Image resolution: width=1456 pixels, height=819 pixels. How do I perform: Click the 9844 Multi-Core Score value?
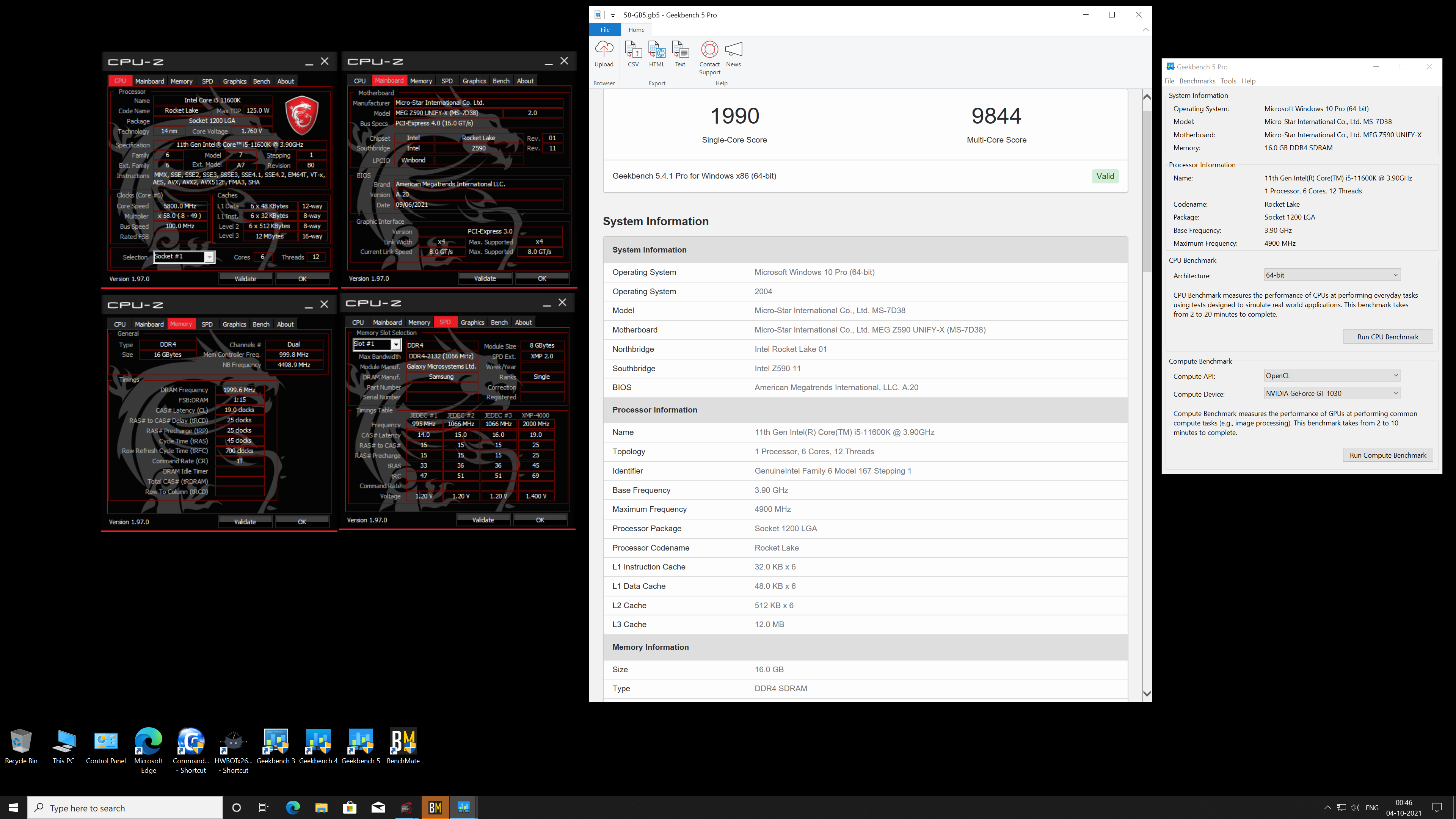click(996, 116)
